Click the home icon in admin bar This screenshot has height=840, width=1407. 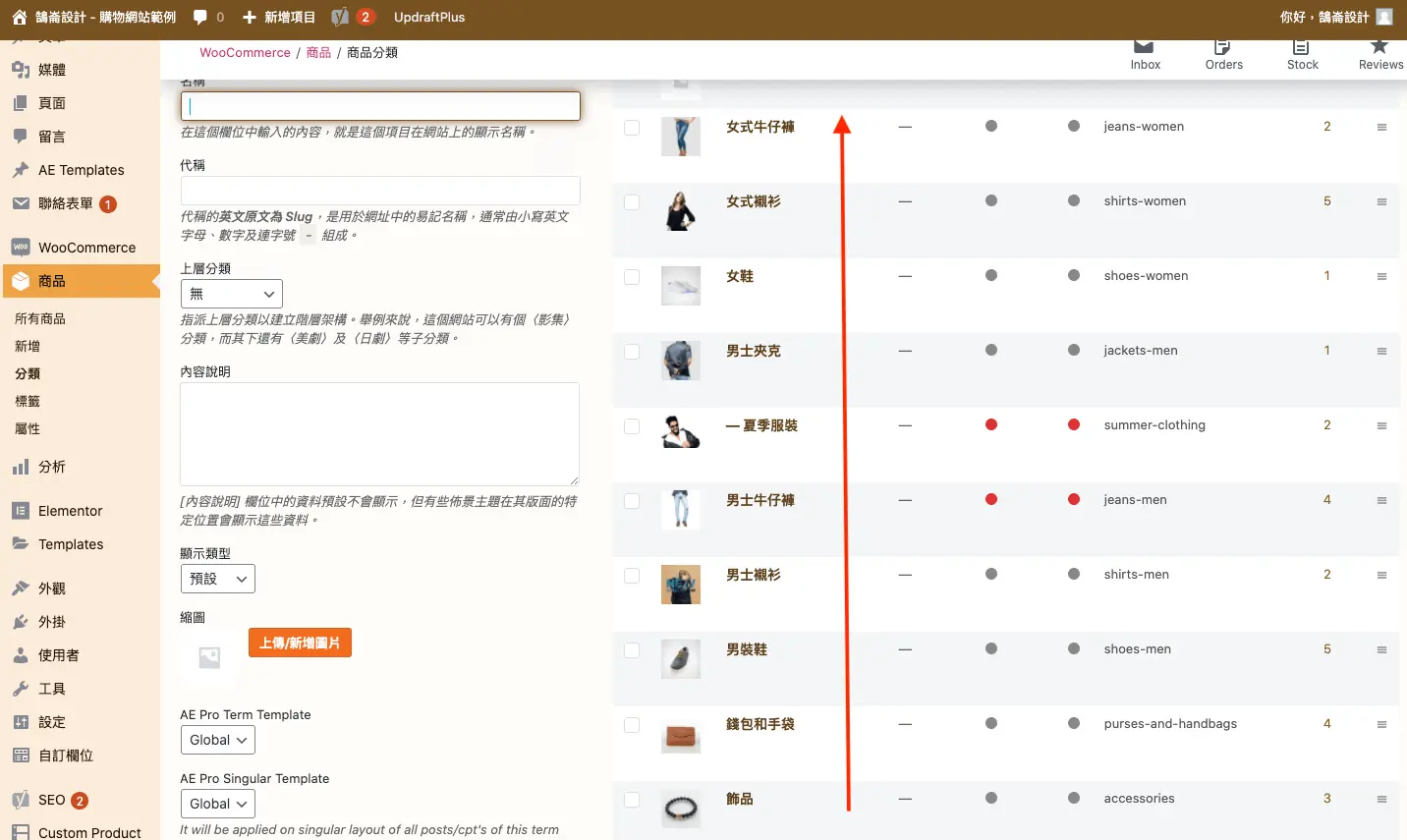pos(20,17)
